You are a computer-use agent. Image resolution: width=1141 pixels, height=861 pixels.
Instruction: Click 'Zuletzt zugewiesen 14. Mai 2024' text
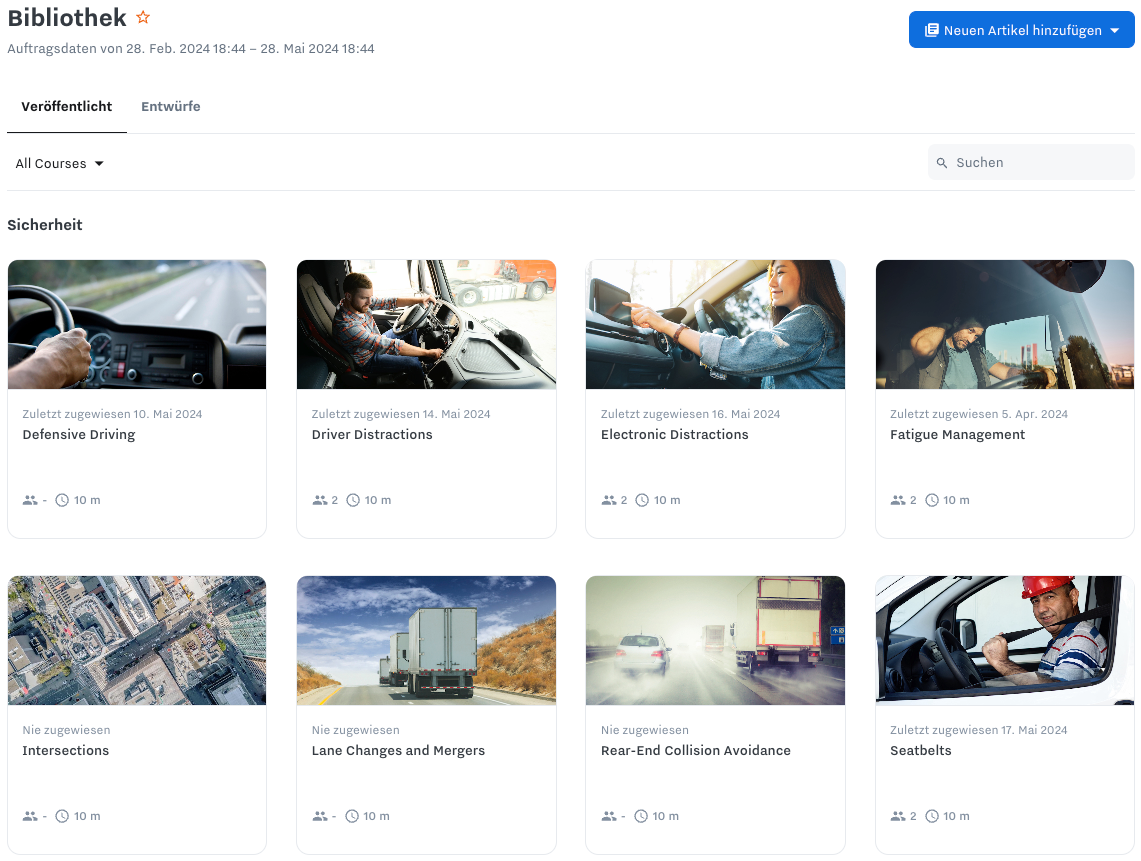point(401,414)
